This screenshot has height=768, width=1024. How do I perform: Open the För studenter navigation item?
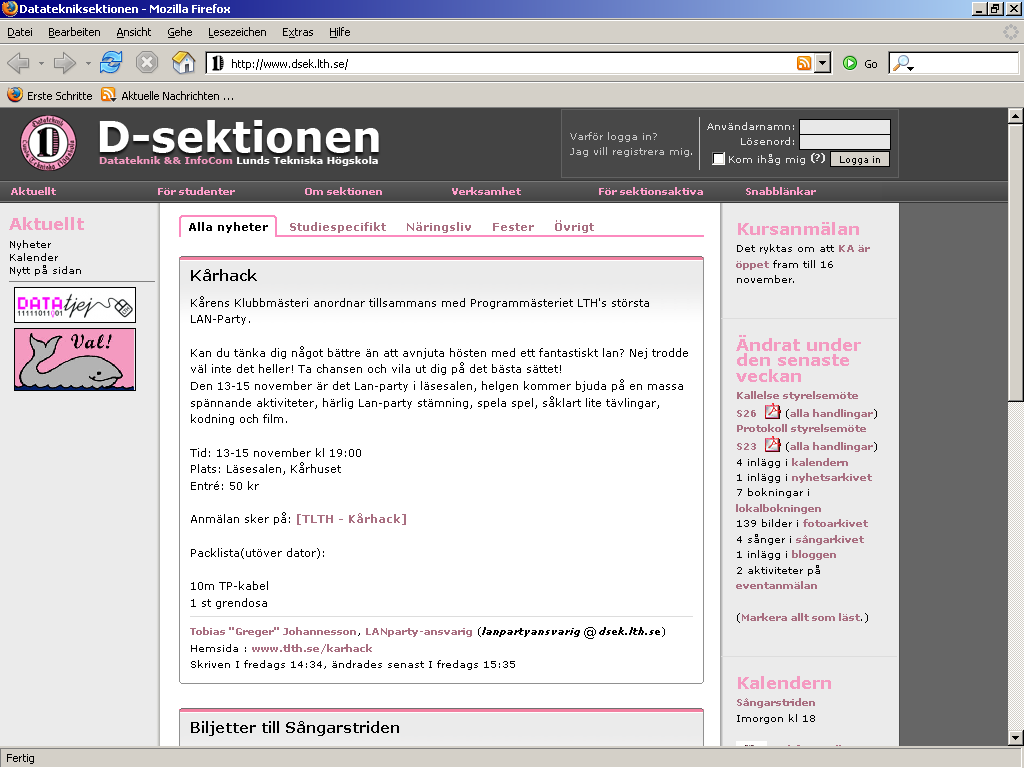[196, 191]
